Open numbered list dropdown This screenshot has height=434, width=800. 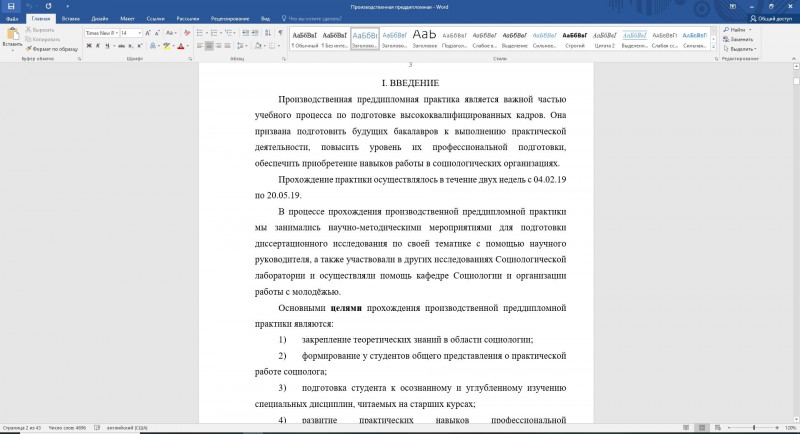coord(221,33)
